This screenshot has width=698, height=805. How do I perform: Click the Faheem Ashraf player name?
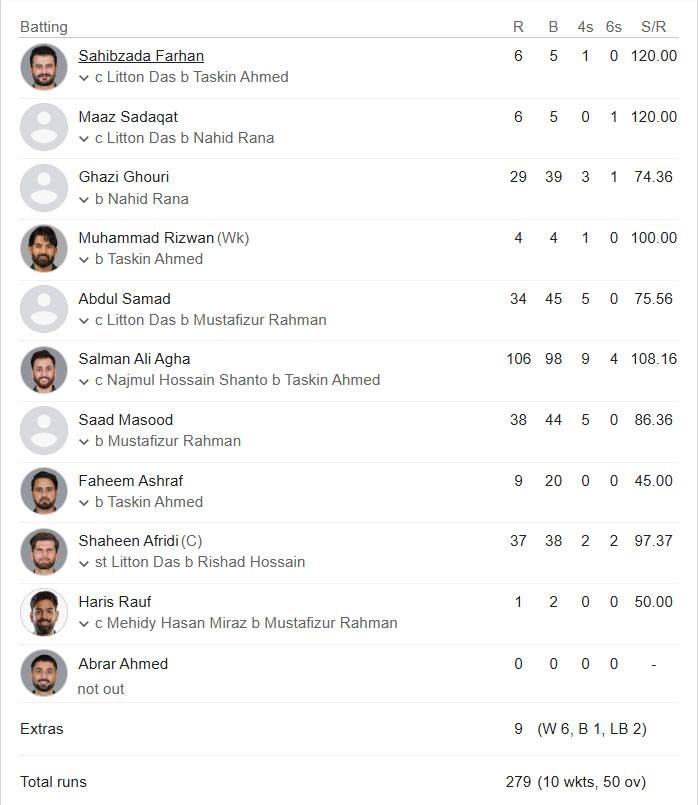pyautogui.click(x=131, y=481)
